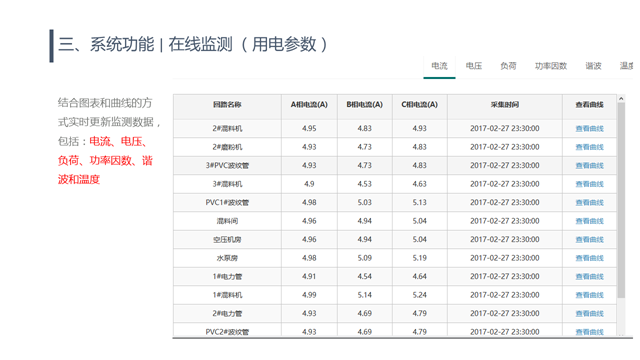Screen dimensions: 640x360
Task: Click 查看曲线 link for 2#混料机 row
Action: 589,129
